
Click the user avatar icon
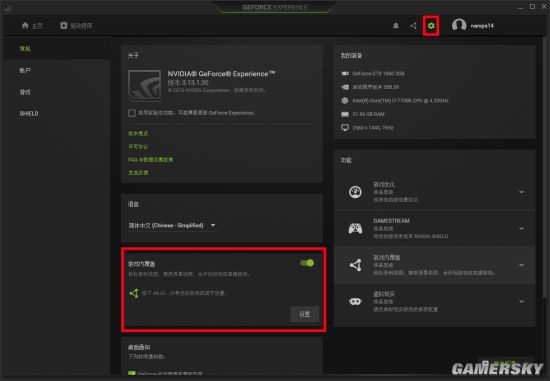tap(459, 25)
